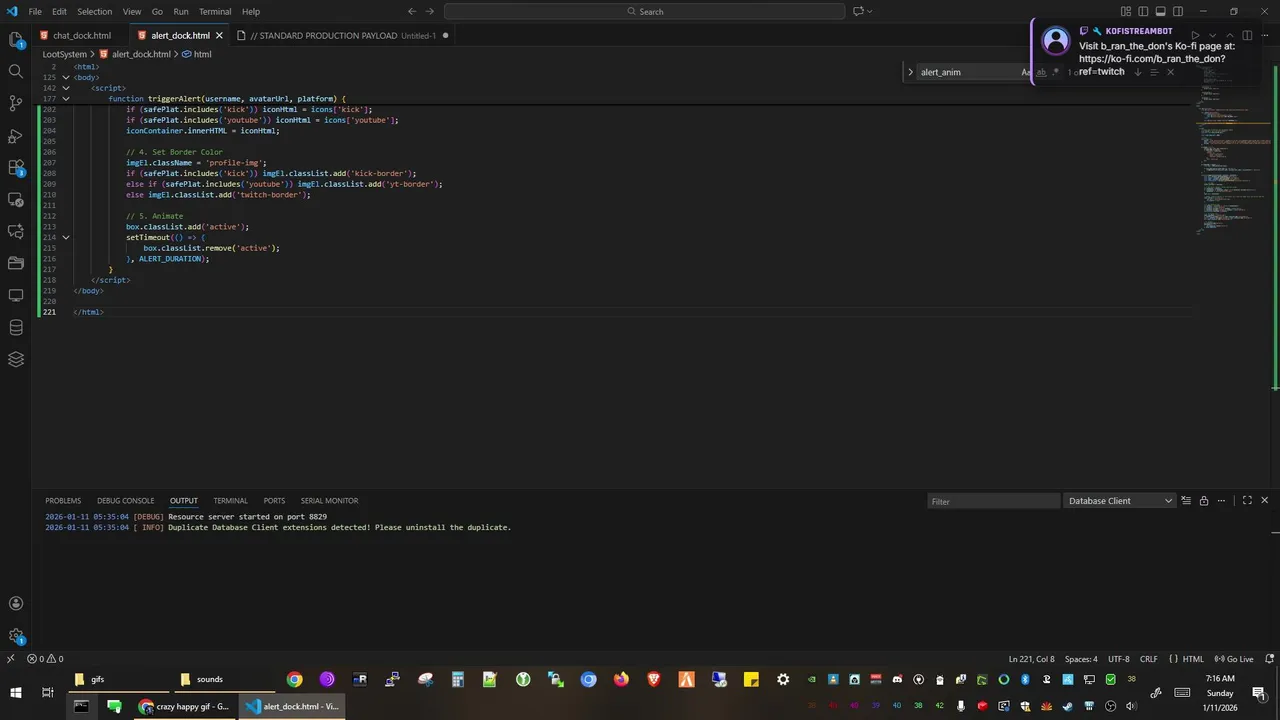1280x720 pixels.
Task: Close the alert_dock.html tab
Action: pos(220,35)
